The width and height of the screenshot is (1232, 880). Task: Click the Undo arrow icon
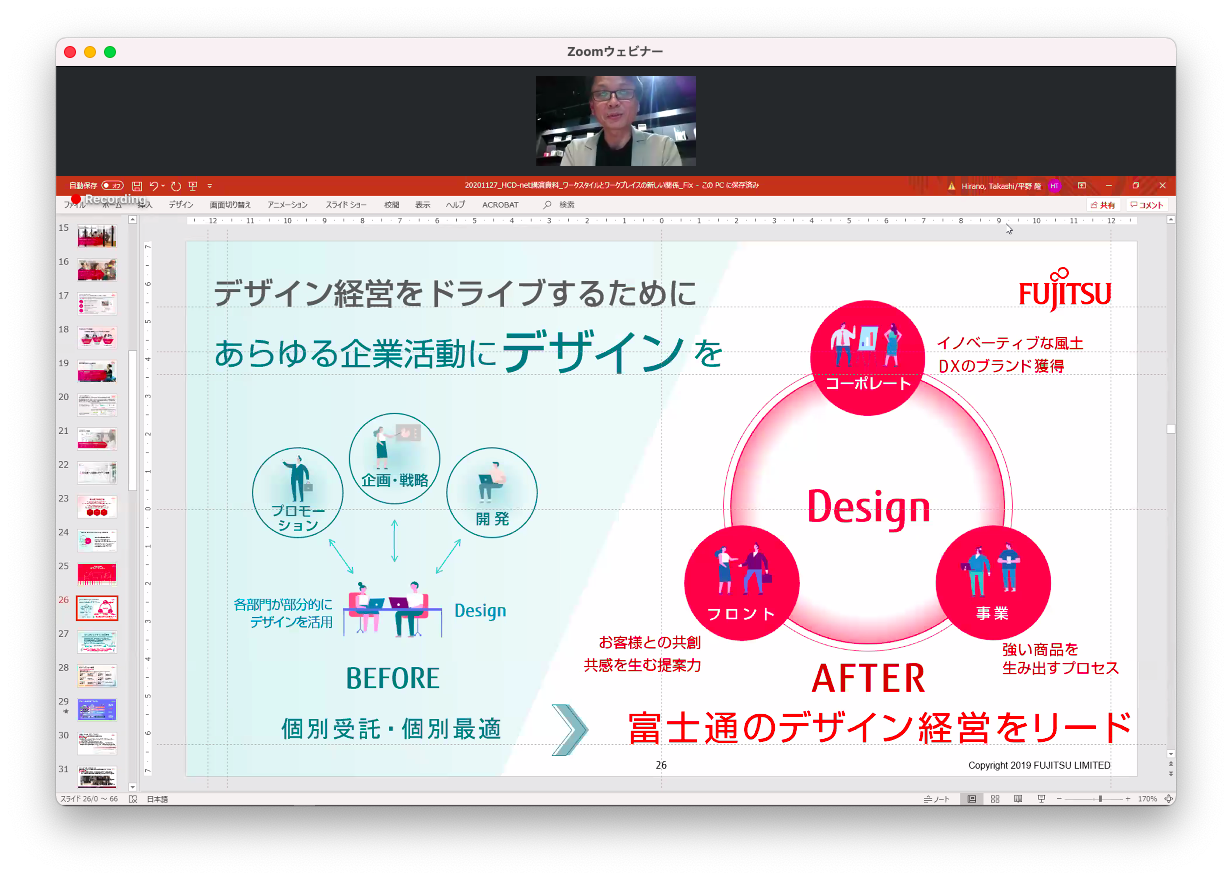click(x=153, y=186)
